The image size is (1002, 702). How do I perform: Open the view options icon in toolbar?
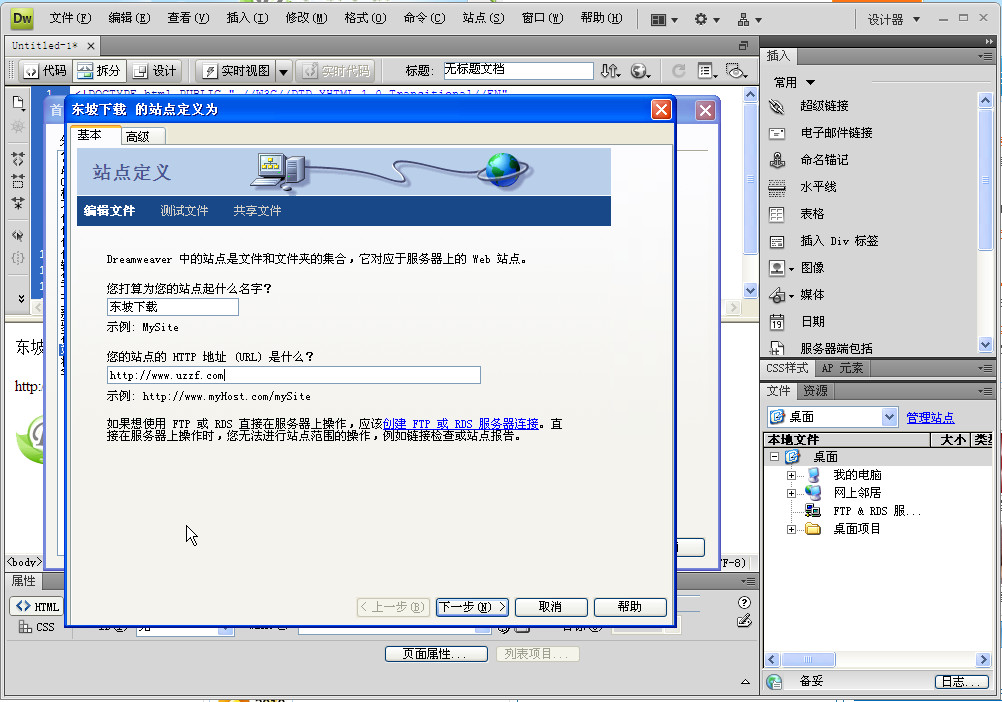[707, 70]
